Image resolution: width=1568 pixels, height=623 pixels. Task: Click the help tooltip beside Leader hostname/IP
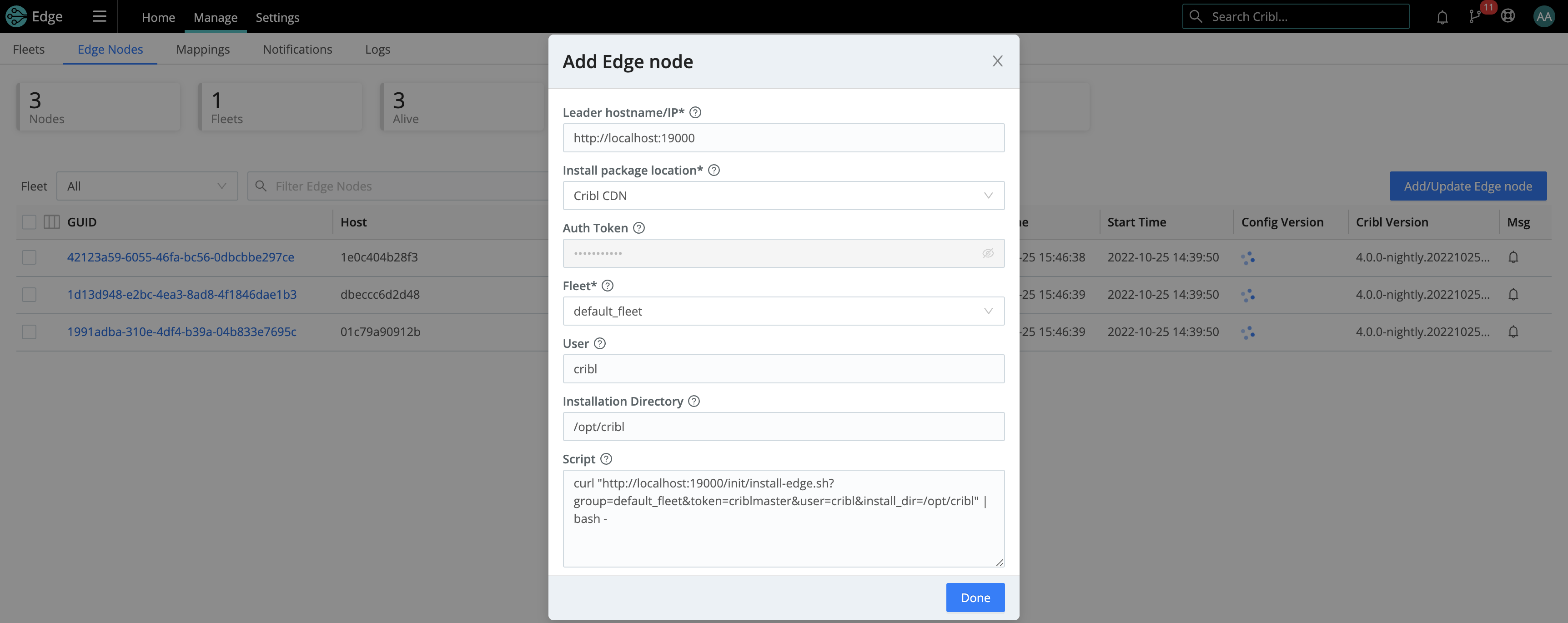(x=696, y=112)
